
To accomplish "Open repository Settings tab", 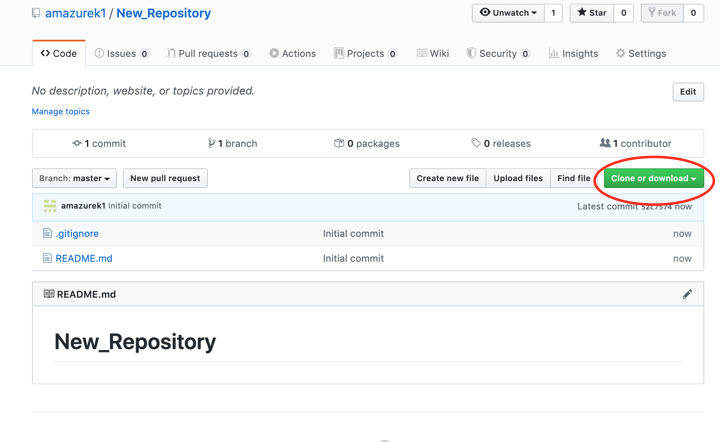I will pyautogui.click(x=641, y=53).
